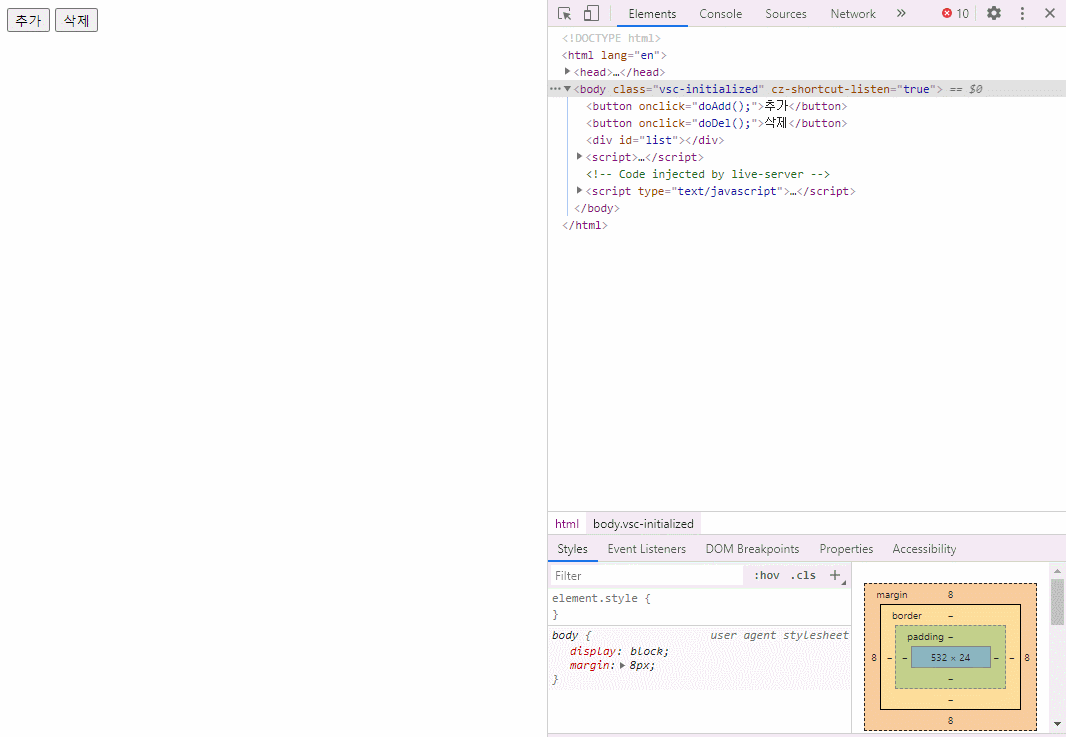Open the DevTools three-dot menu

1022,14
